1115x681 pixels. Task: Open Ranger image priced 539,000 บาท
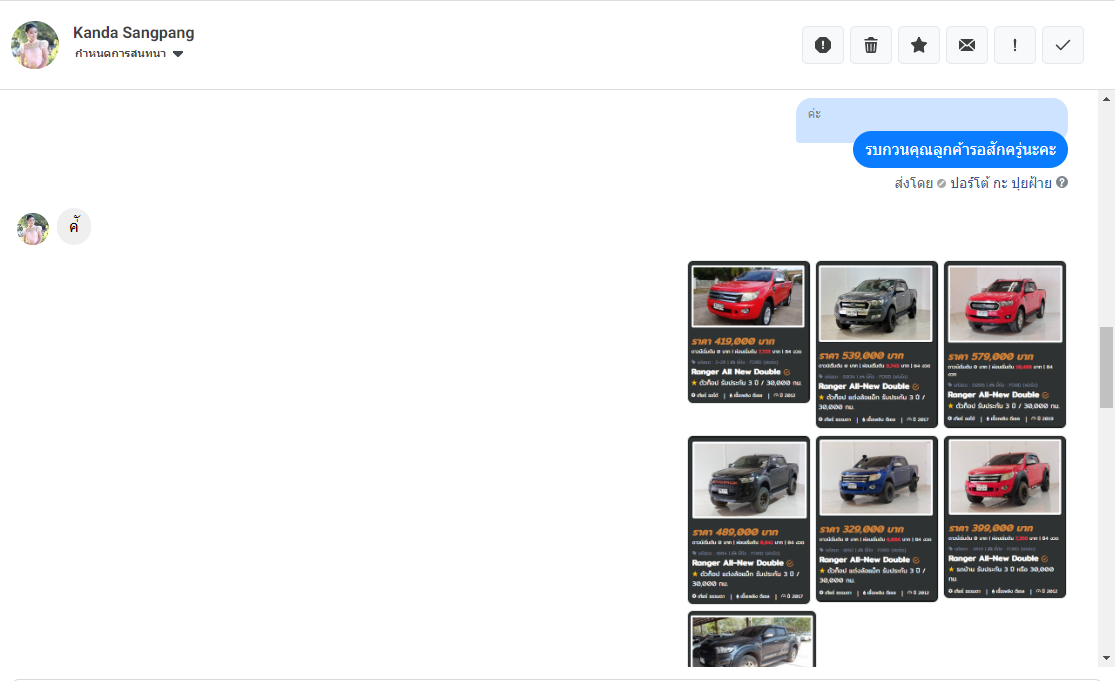pyautogui.click(x=877, y=344)
